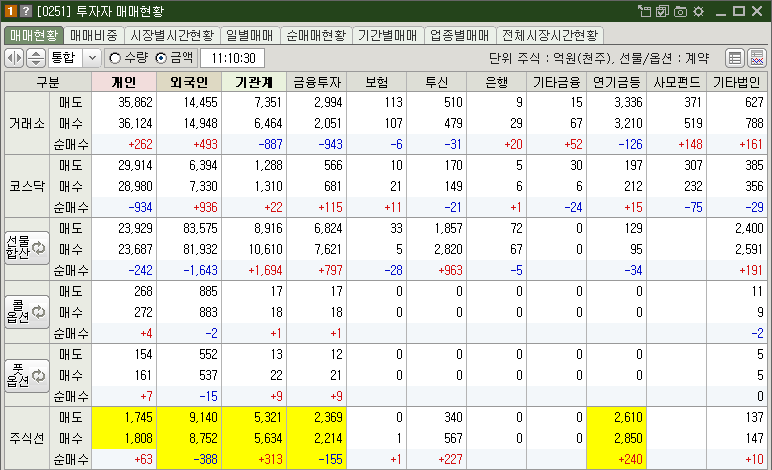Click the +963 투신 선물 net value

450,270
